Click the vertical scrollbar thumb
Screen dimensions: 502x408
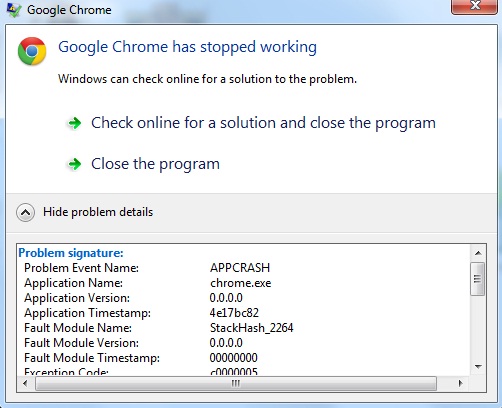pos(478,279)
